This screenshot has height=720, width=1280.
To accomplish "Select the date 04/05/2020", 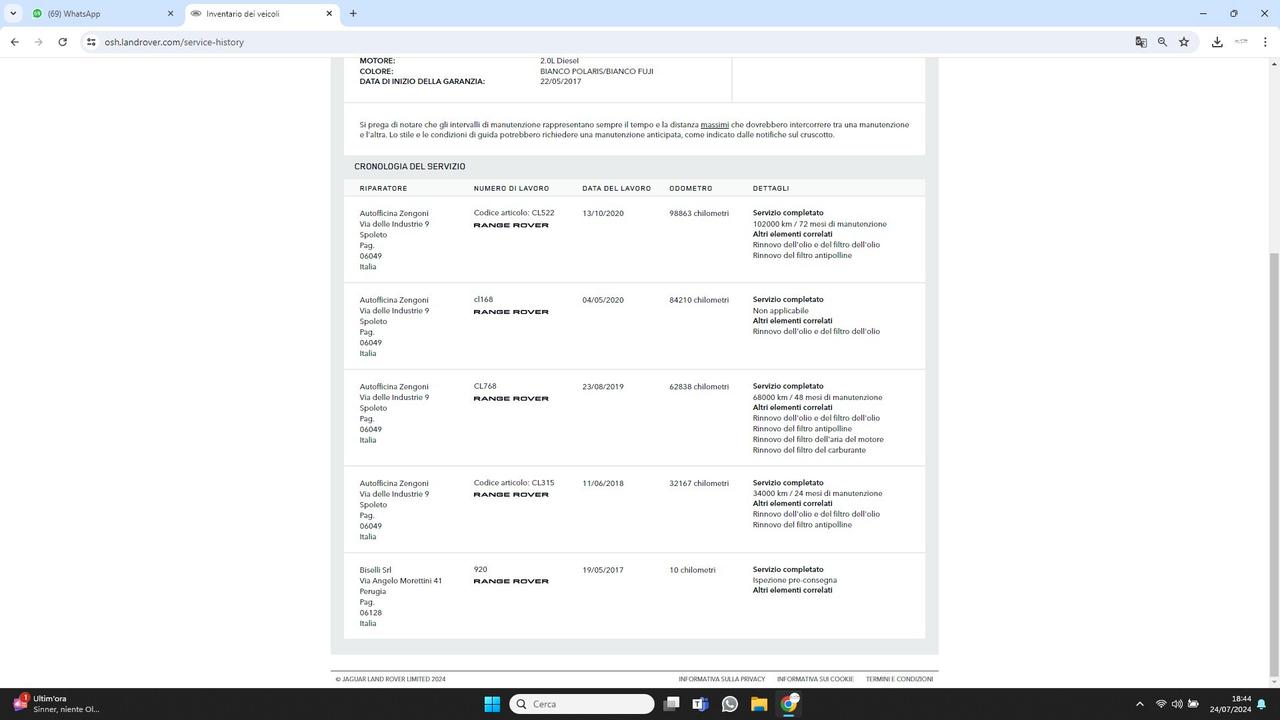I will pos(603,300).
